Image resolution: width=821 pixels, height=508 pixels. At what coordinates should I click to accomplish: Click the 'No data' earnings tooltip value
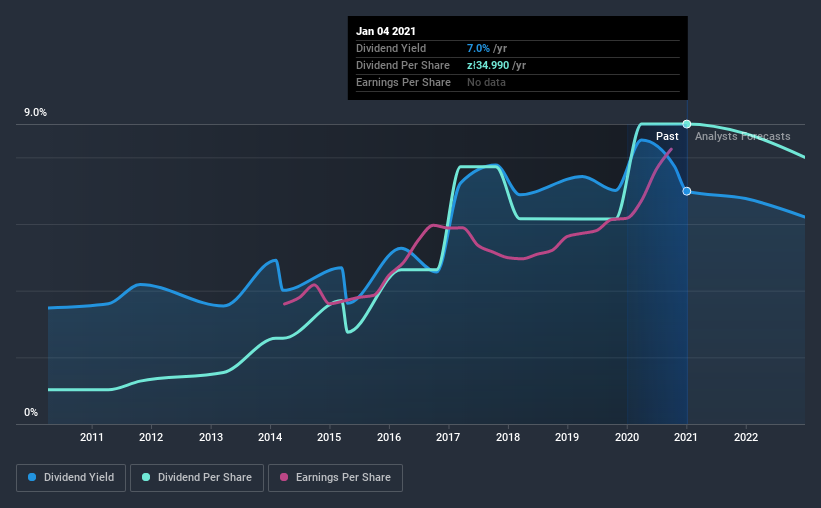486,82
